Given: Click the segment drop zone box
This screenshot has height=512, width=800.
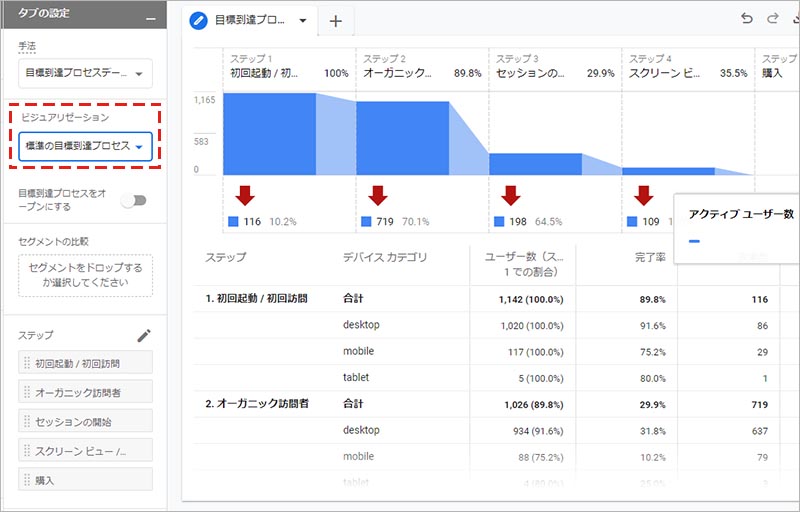Looking at the screenshot, I should (x=85, y=275).
